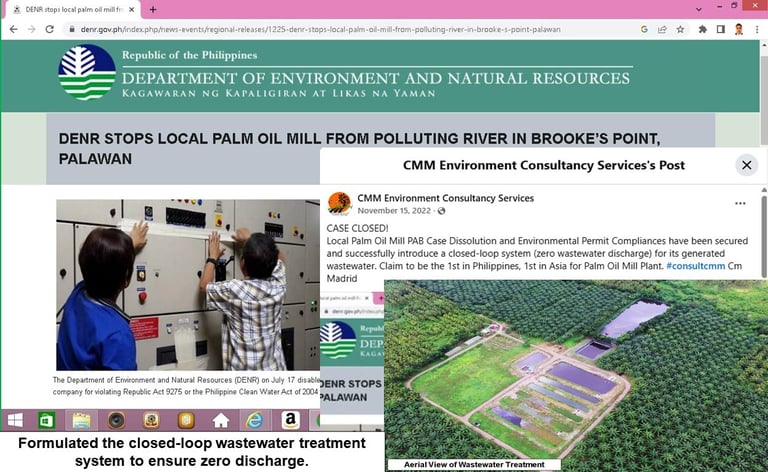Reload the DENR page

pos(49,29)
